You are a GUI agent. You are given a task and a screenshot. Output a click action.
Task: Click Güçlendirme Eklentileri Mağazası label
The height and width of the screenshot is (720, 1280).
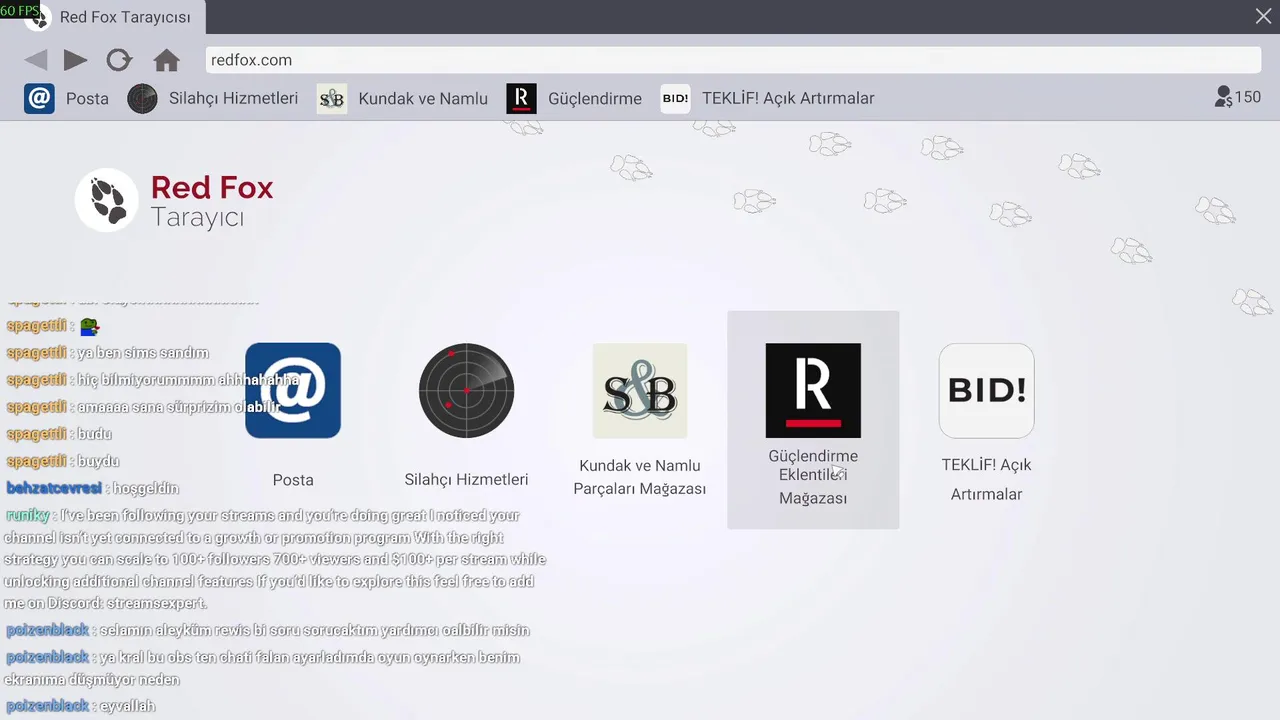(x=813, y=477)
